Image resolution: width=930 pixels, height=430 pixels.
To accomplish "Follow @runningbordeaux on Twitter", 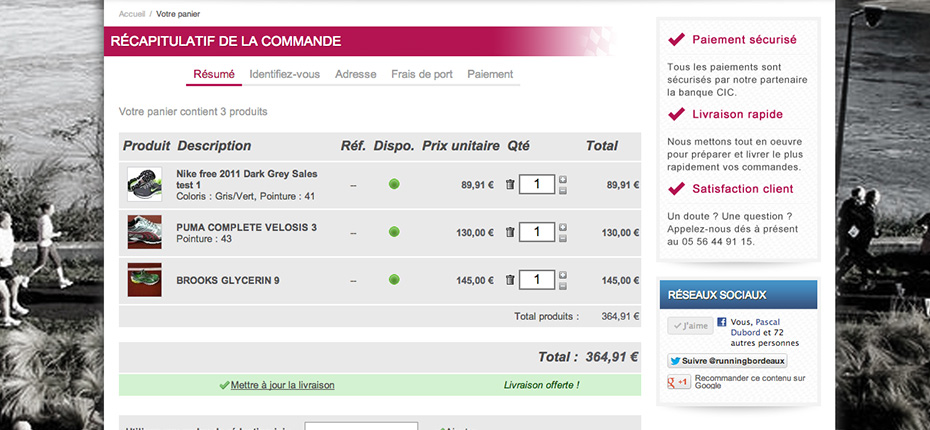I will tap(727, 361).
